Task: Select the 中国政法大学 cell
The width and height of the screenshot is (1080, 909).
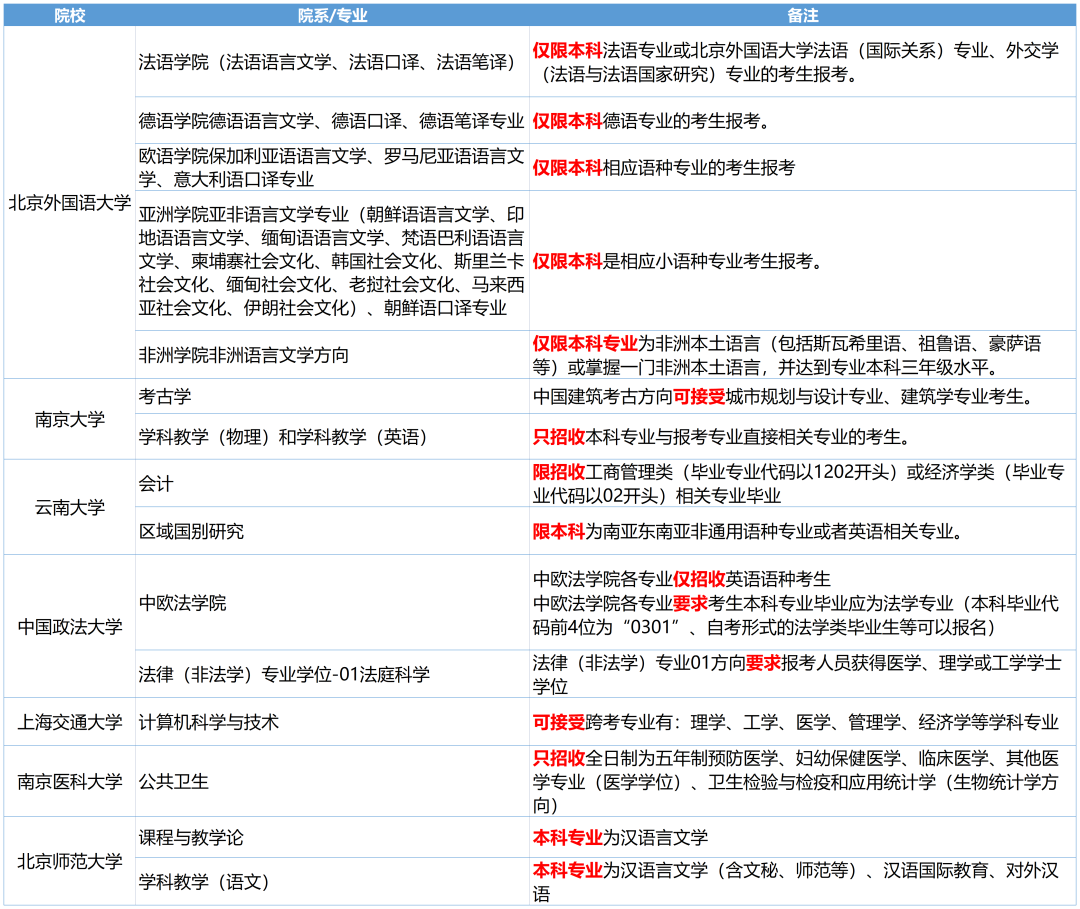Action: [70, 626]
